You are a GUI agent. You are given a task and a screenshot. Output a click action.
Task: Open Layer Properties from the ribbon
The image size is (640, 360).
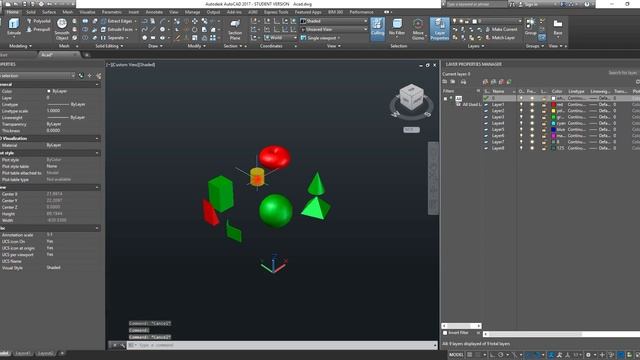coord(439,29)
